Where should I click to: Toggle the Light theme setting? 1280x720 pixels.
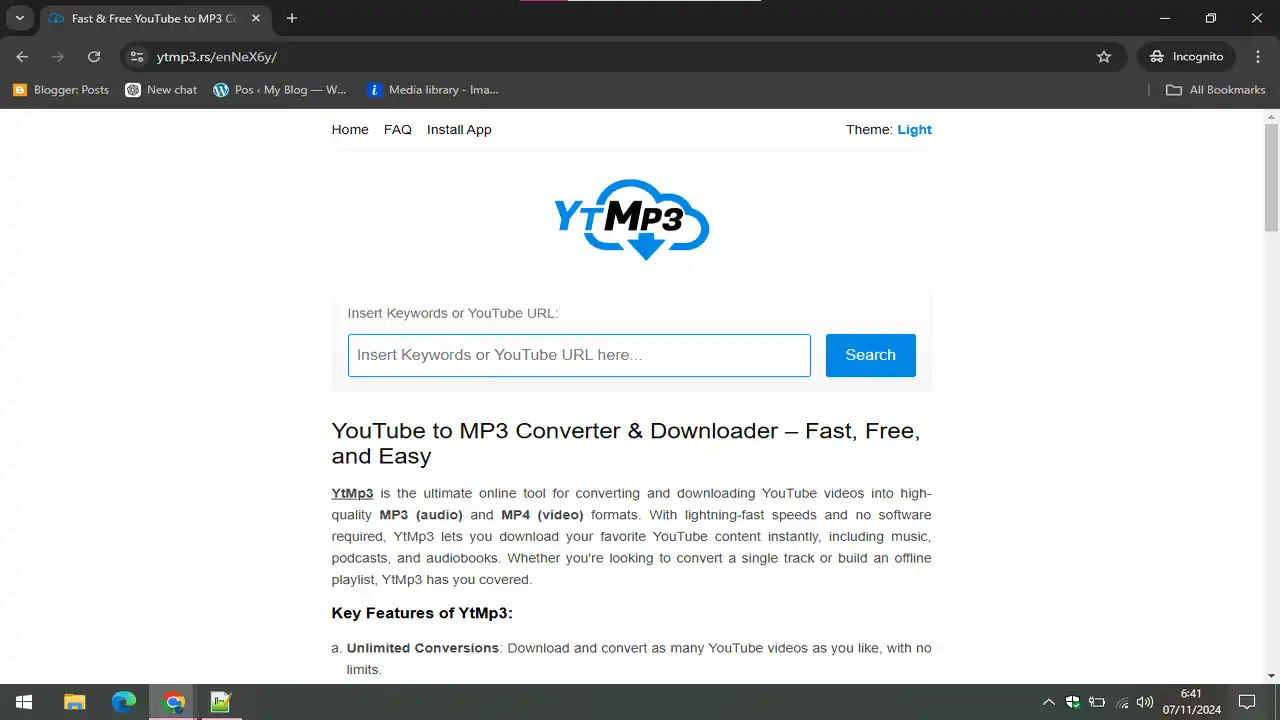914,130
